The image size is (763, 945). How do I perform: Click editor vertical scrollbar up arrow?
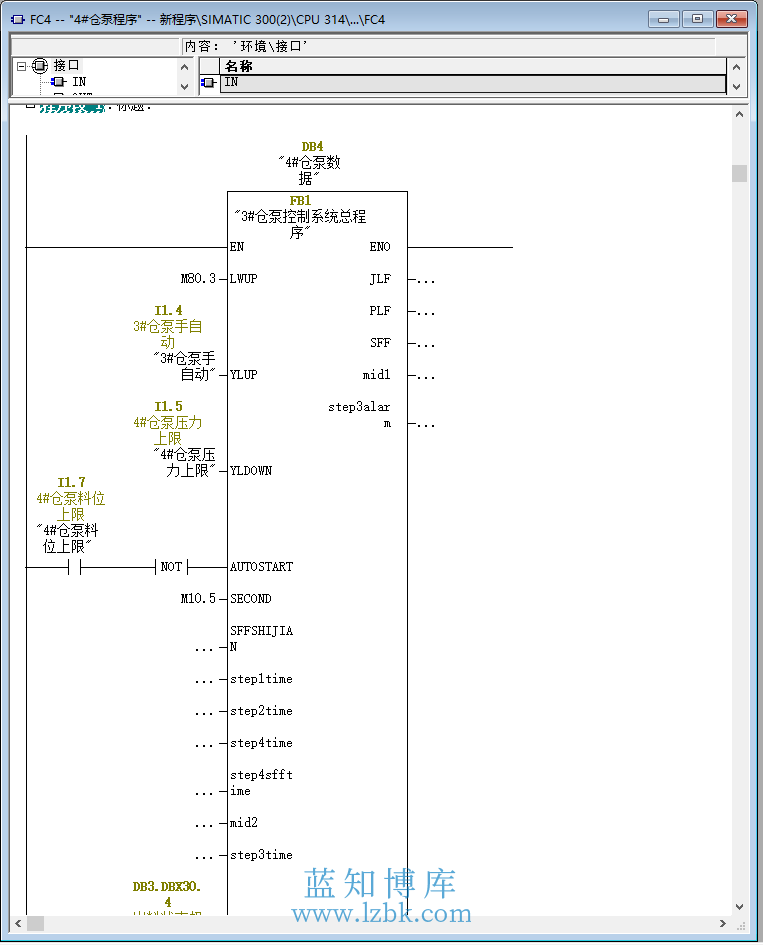click(739, 114)
